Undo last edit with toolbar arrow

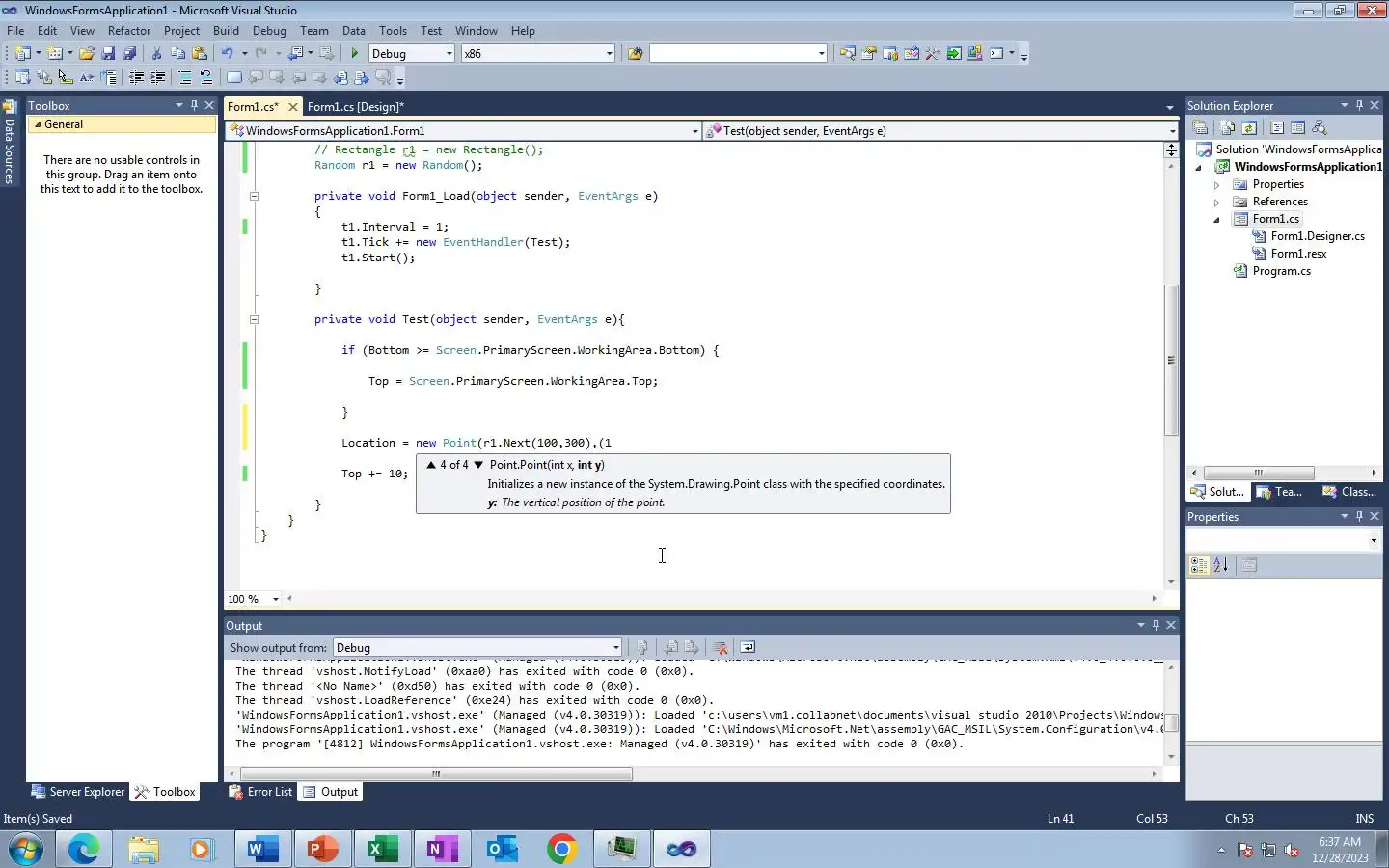pyautogui.click(x=228, y=54)
